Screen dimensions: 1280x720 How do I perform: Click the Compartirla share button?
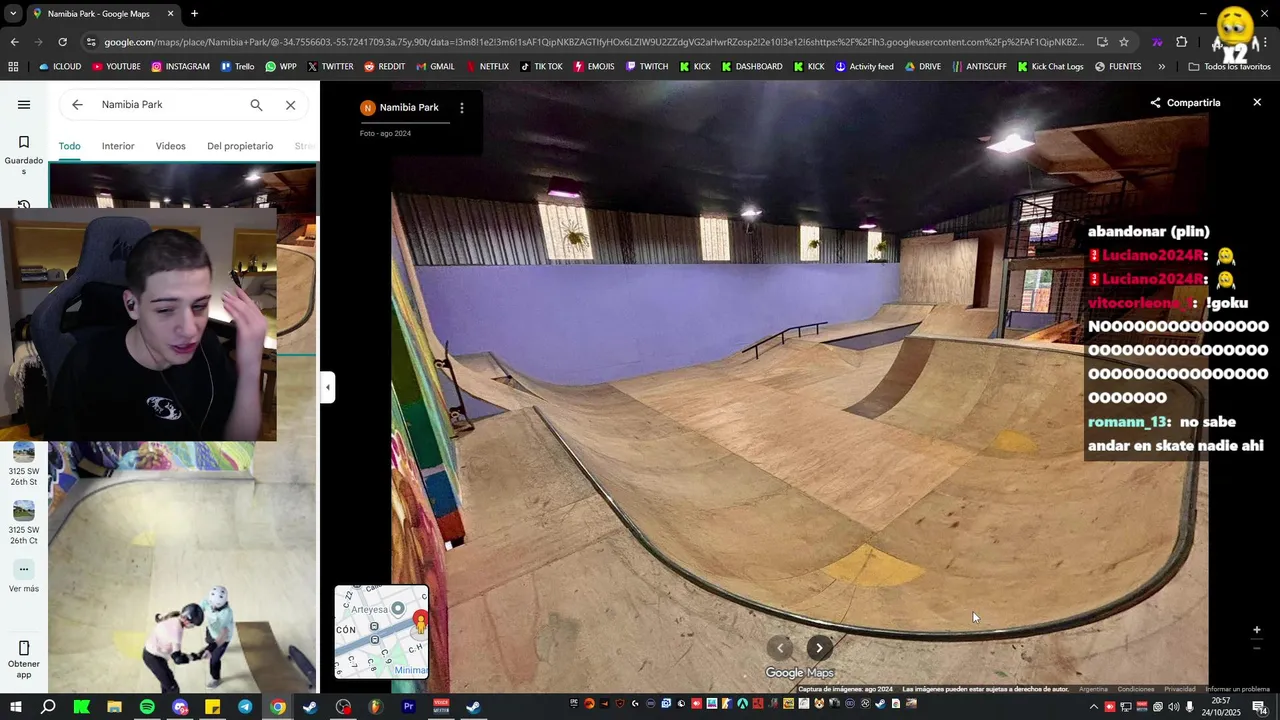click(1185, 103)
